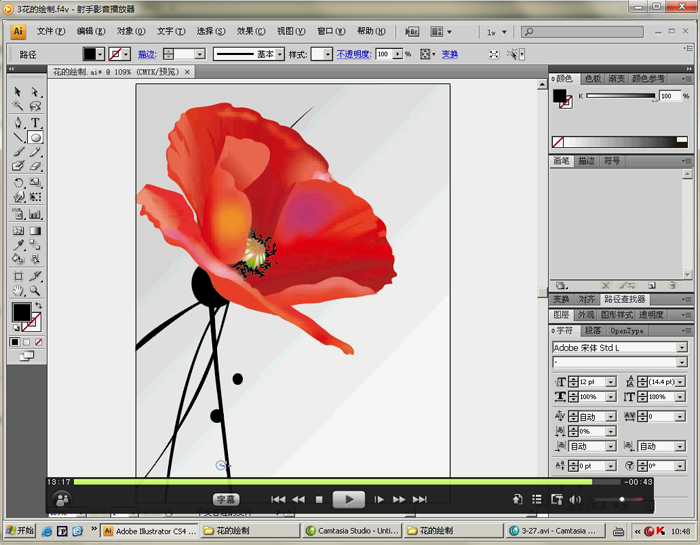Image resolution: width=700 pixels, height=545 pixels.
Task: Select the Pen tool
Action: click(x=17, y=123)
